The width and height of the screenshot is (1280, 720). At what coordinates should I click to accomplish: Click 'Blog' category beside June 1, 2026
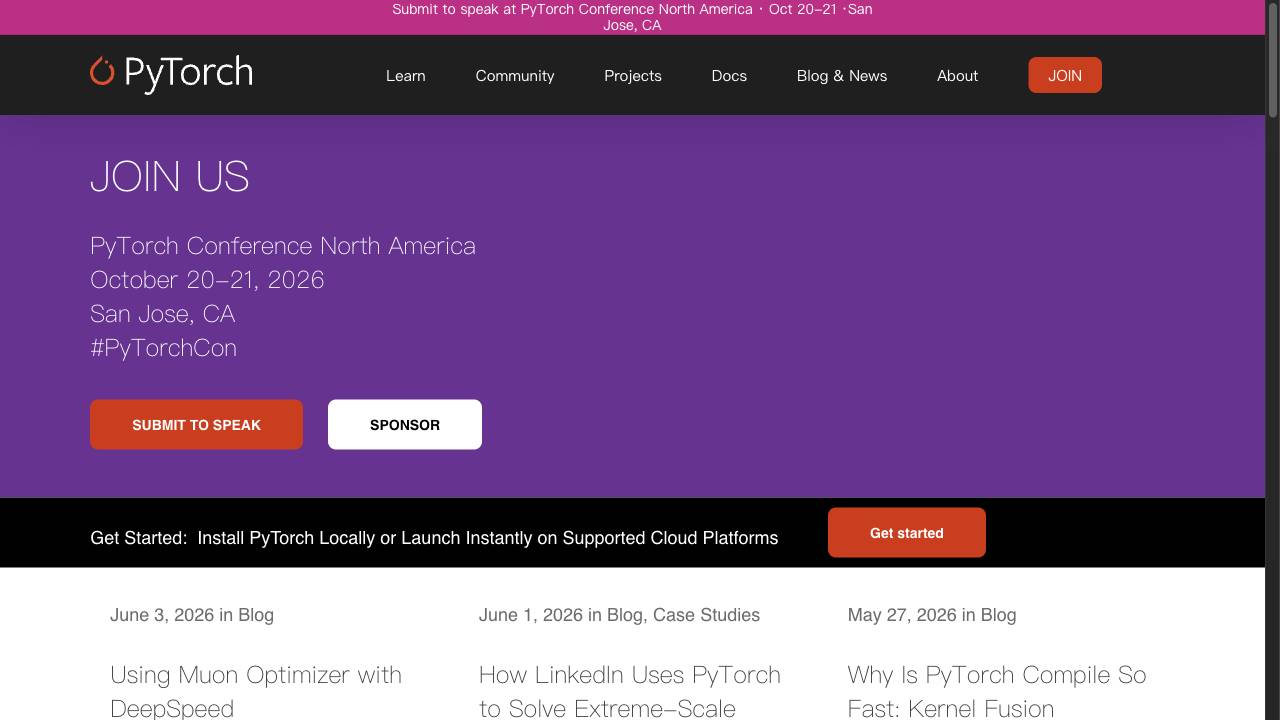click(625, 615)
